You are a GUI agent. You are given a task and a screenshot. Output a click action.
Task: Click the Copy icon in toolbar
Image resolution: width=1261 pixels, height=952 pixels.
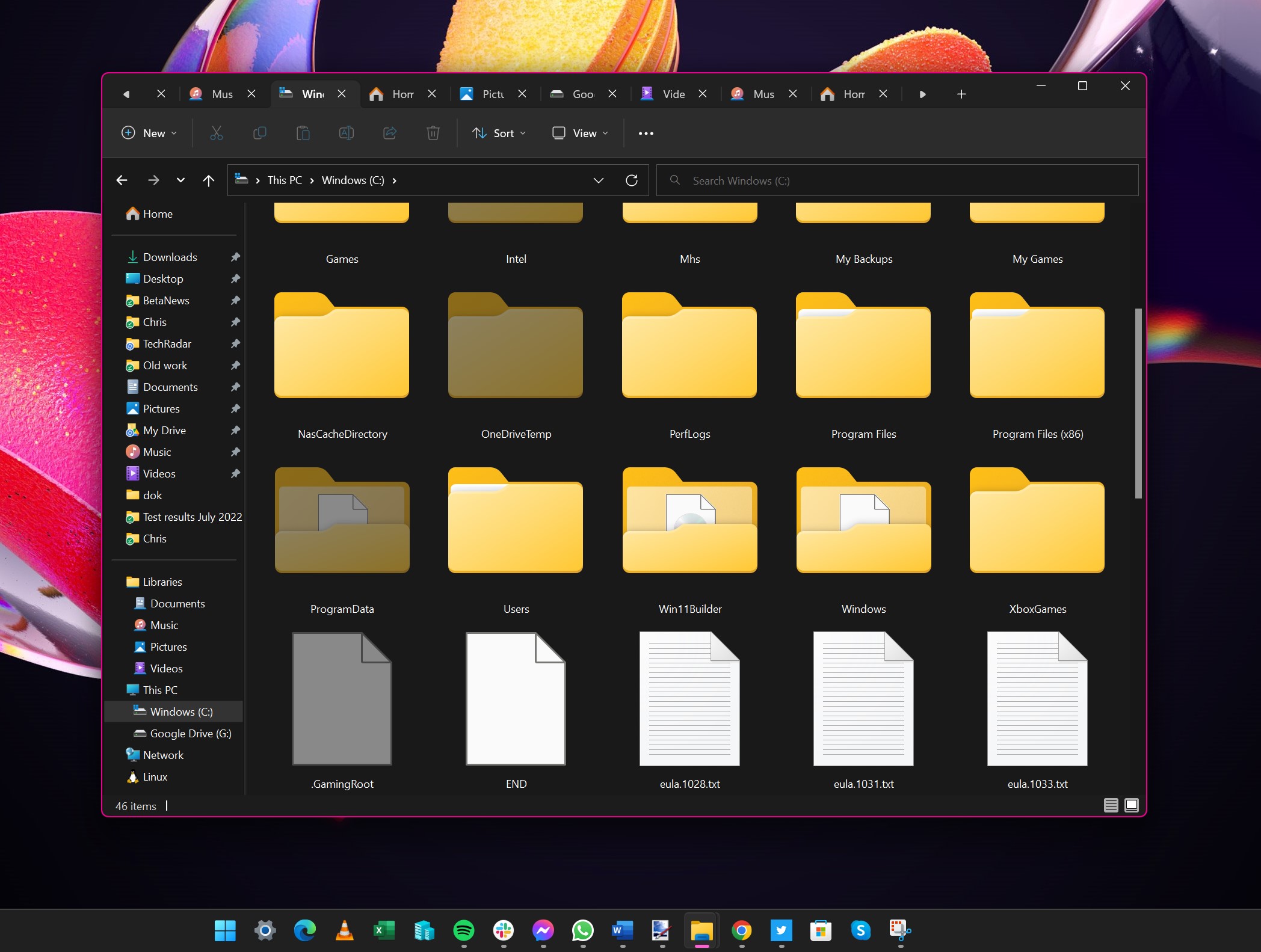tap(260, 133)
